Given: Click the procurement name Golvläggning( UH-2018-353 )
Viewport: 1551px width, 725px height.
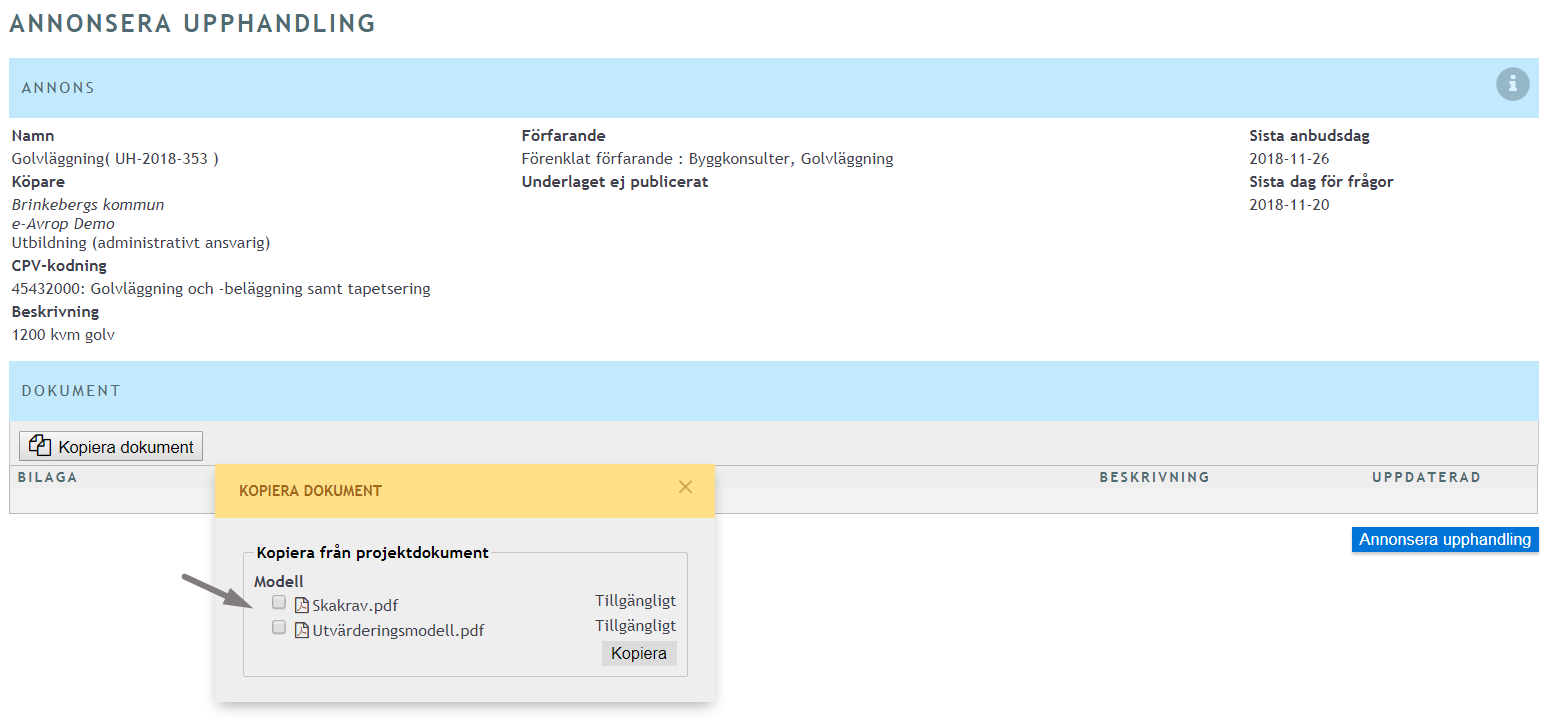Looking at the screenshot, I should pyautogui.click(x=115, y=158).
